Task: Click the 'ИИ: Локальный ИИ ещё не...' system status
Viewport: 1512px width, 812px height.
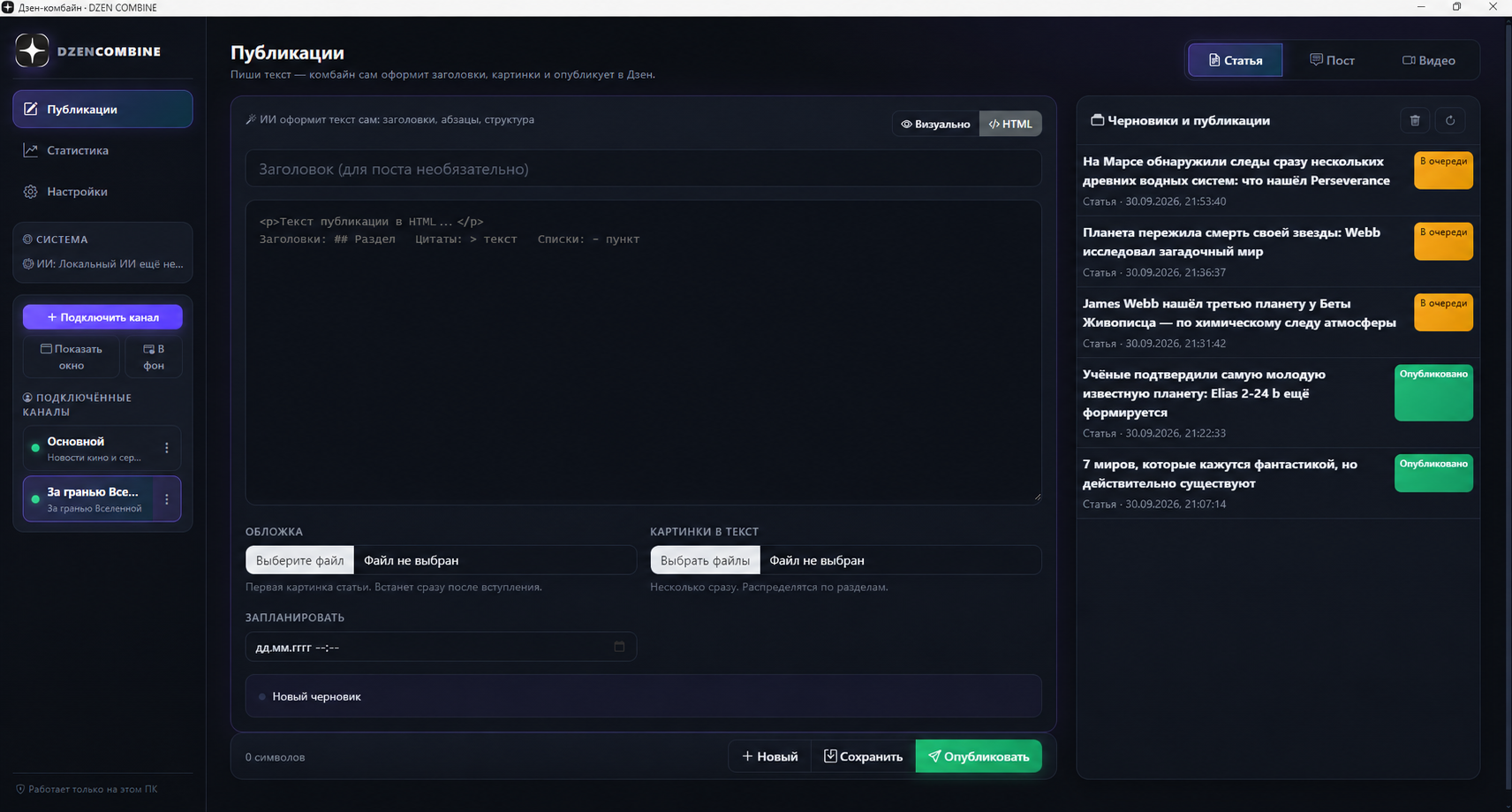Action: [x=102, y=263]
